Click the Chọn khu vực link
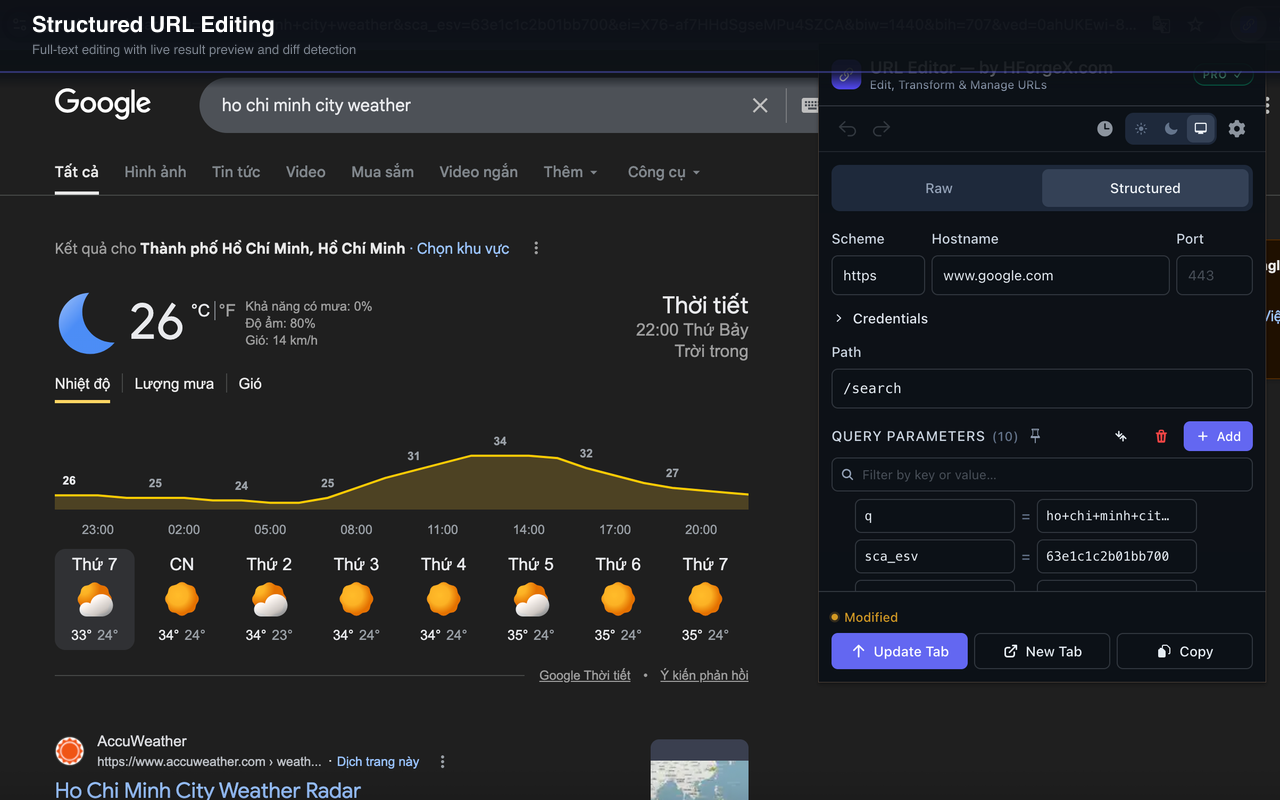1280x800 pixels. 463,248
